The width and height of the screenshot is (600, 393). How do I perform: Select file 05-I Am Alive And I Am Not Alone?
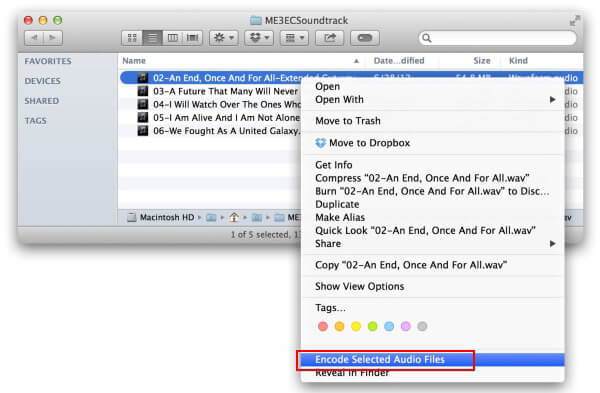pos(227,118)
